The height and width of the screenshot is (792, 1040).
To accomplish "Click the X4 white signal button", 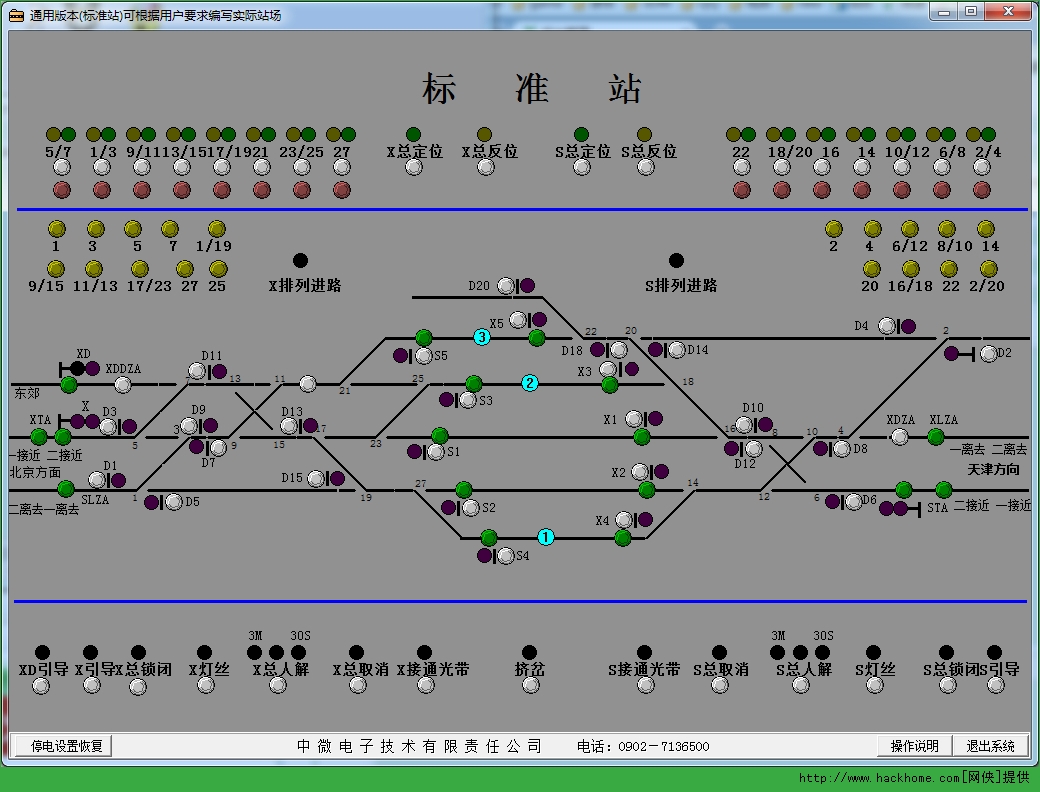I will (624, 519).
